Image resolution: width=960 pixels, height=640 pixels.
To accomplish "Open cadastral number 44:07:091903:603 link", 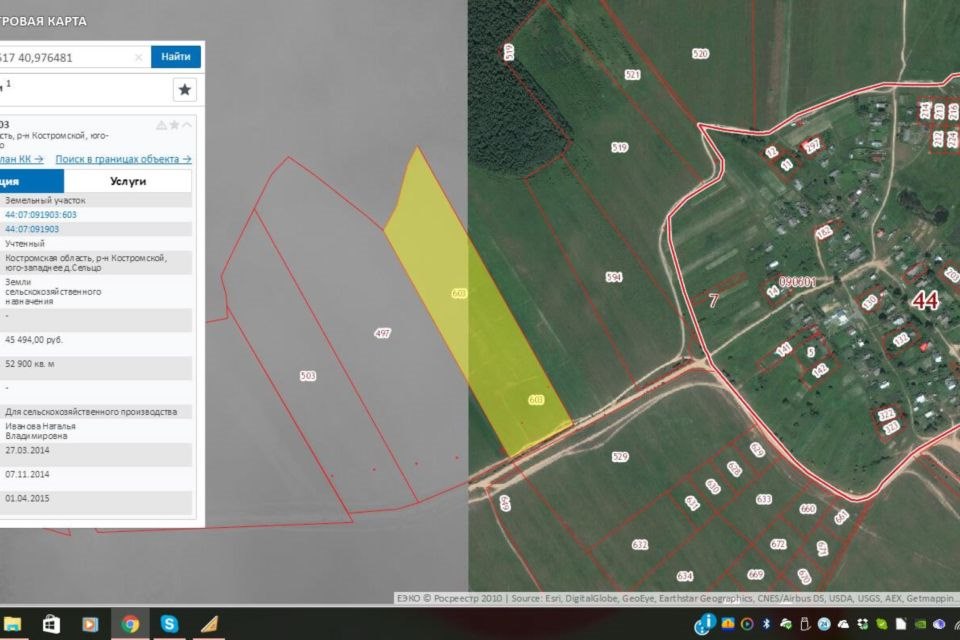I will pyautogui.click(x=41, y=215).
